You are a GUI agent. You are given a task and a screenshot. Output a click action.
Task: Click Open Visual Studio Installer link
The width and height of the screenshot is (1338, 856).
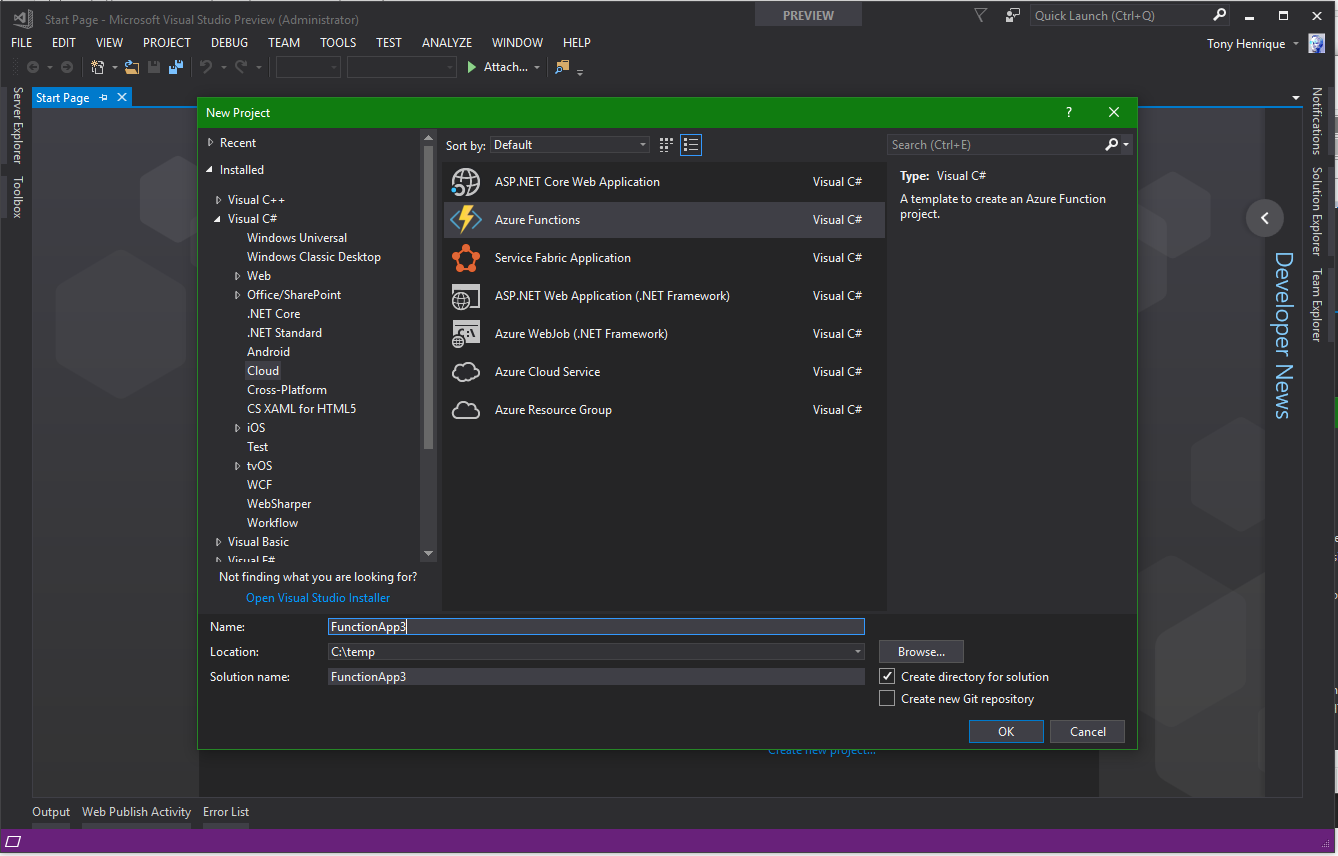point(318,598)
